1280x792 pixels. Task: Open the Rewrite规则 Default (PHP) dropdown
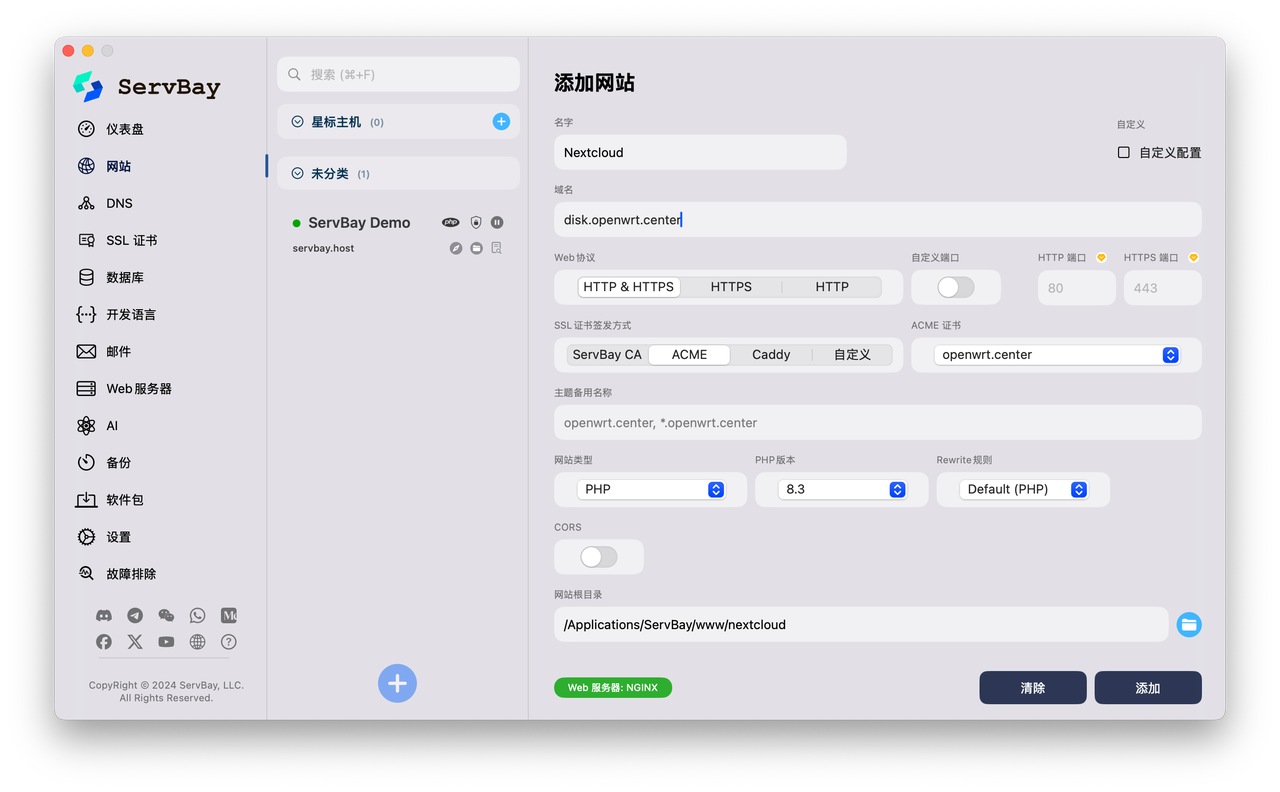(x=1024, y=489)
